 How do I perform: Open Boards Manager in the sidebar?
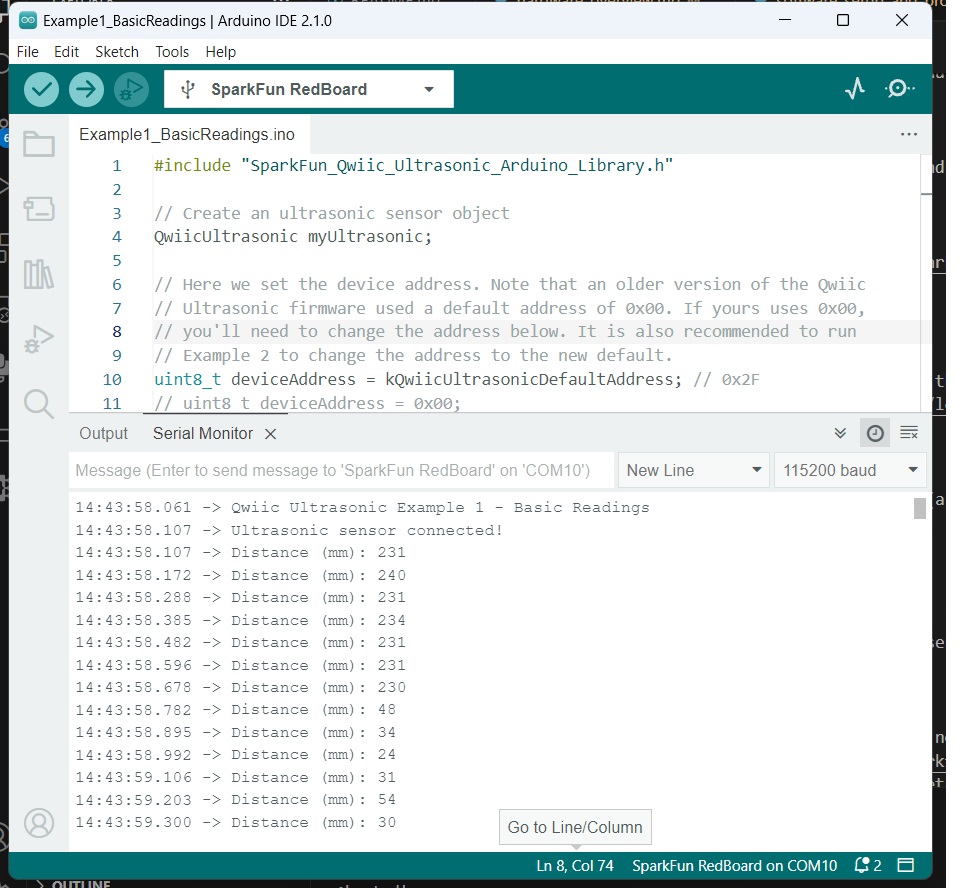click(x=39, y=209)
